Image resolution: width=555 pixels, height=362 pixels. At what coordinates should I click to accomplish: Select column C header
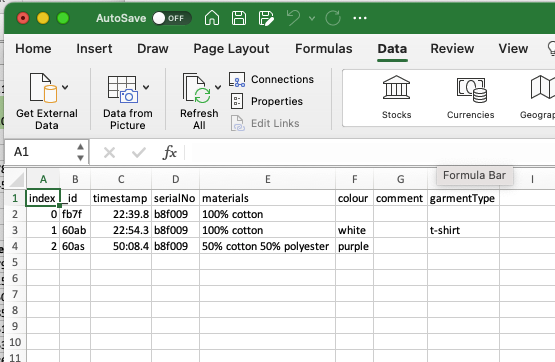121,179
